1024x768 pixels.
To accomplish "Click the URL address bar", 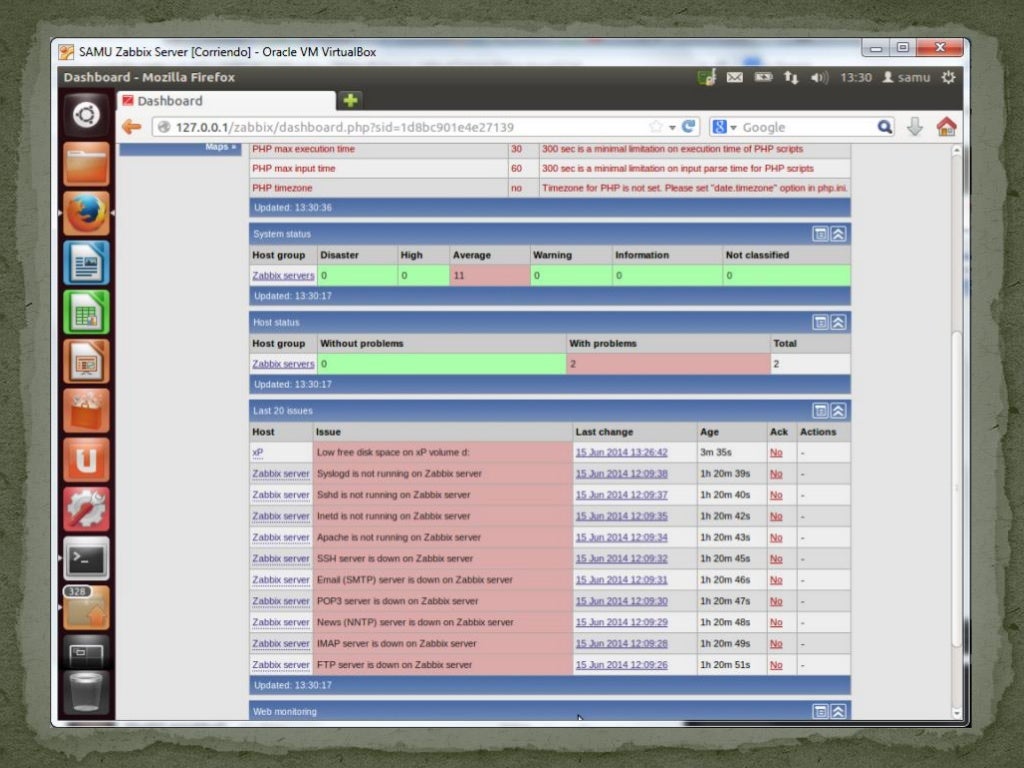I will pyautogui.click(x=400, y=127).
